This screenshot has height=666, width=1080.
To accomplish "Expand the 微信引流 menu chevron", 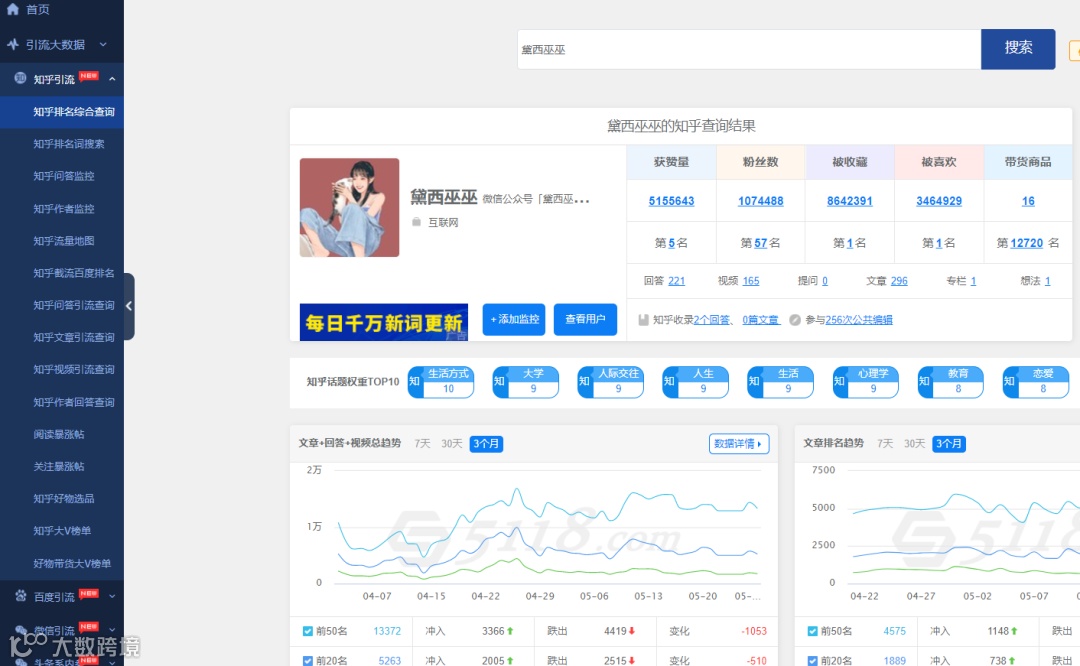I will (112, 629).
